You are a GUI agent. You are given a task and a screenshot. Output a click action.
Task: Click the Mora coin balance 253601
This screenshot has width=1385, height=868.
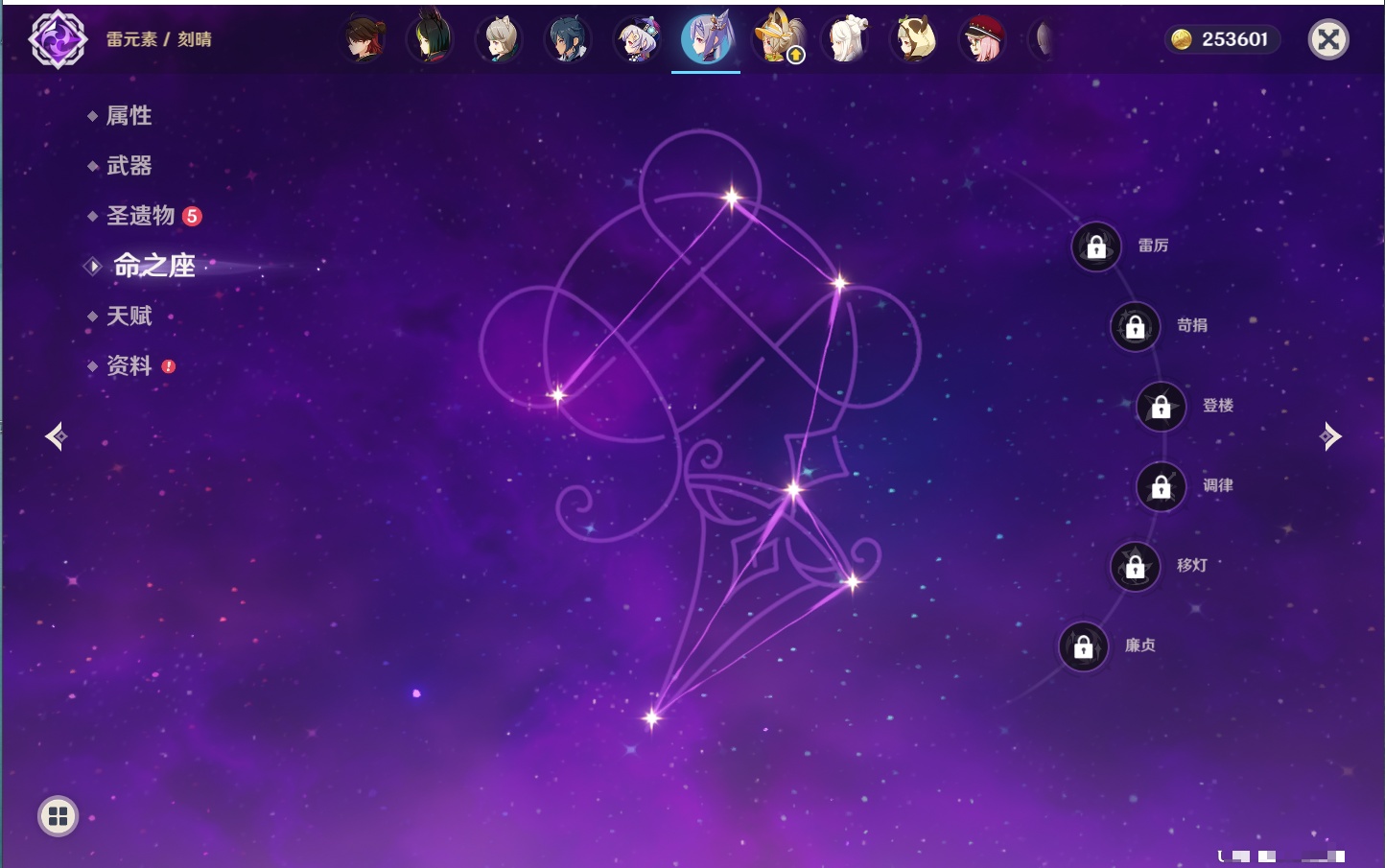[x=1223, y=39]
